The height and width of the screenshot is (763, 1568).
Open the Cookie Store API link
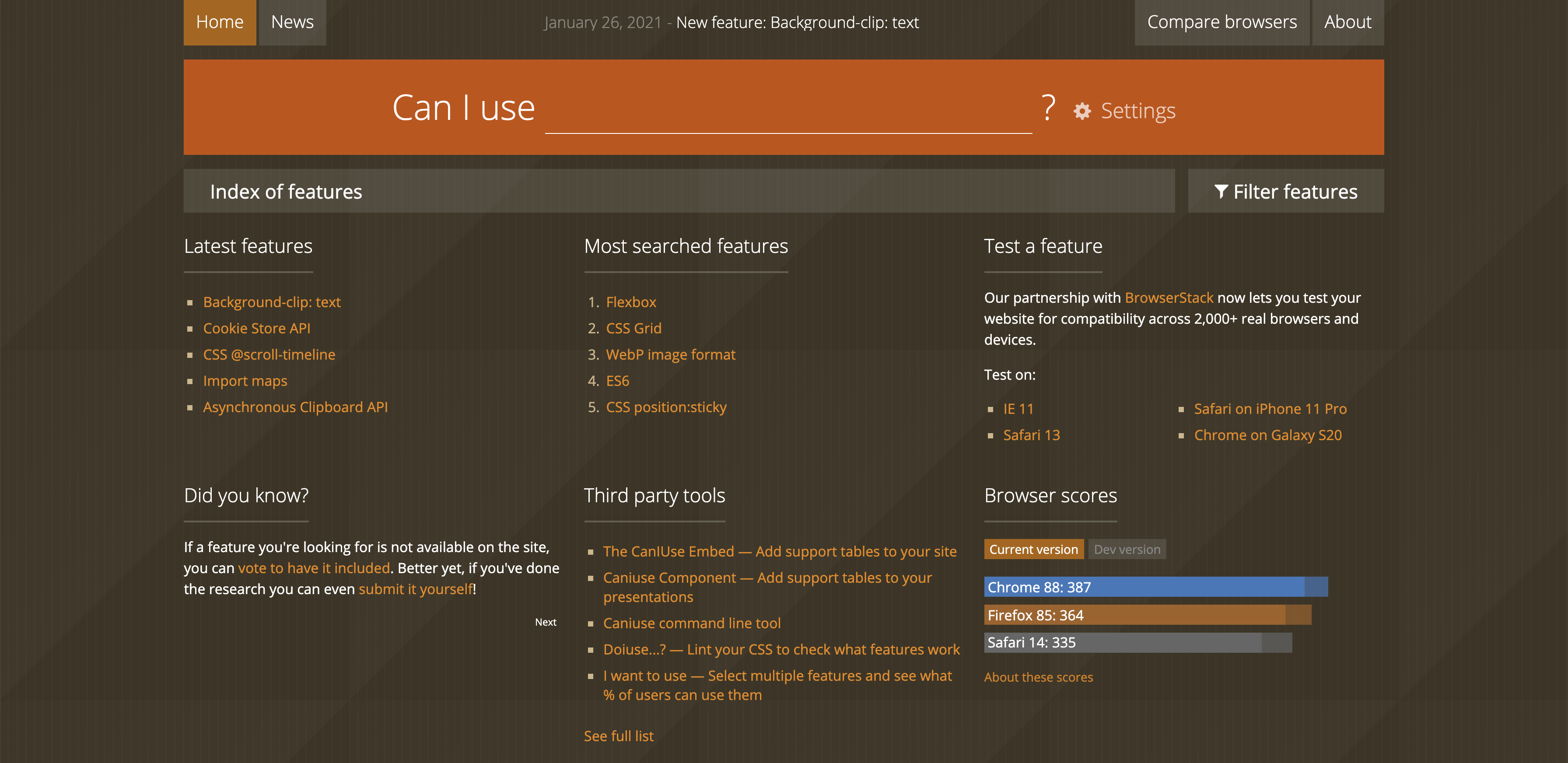pos(256,329)
